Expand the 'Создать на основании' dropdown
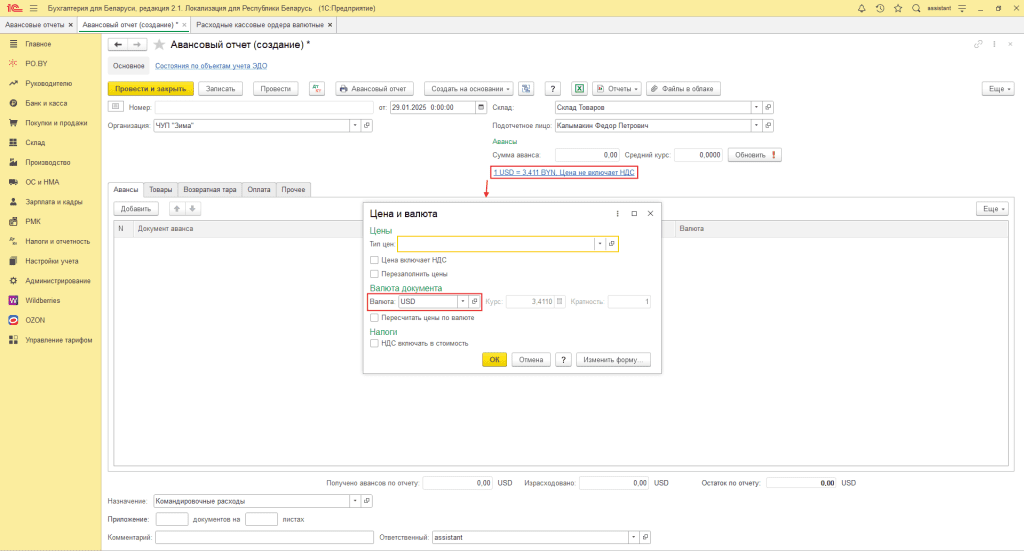The height and width of the screenshot is (551, 1024). click(x=468, y=88)
